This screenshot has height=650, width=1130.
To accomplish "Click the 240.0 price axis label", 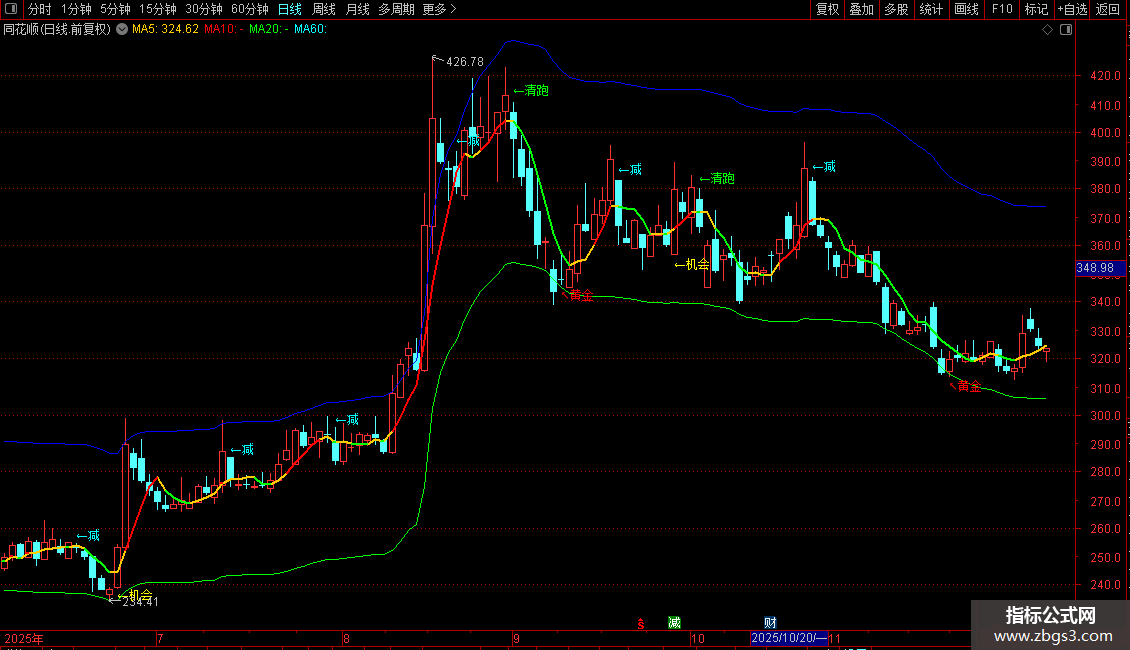I will [x=1105, y=585].
